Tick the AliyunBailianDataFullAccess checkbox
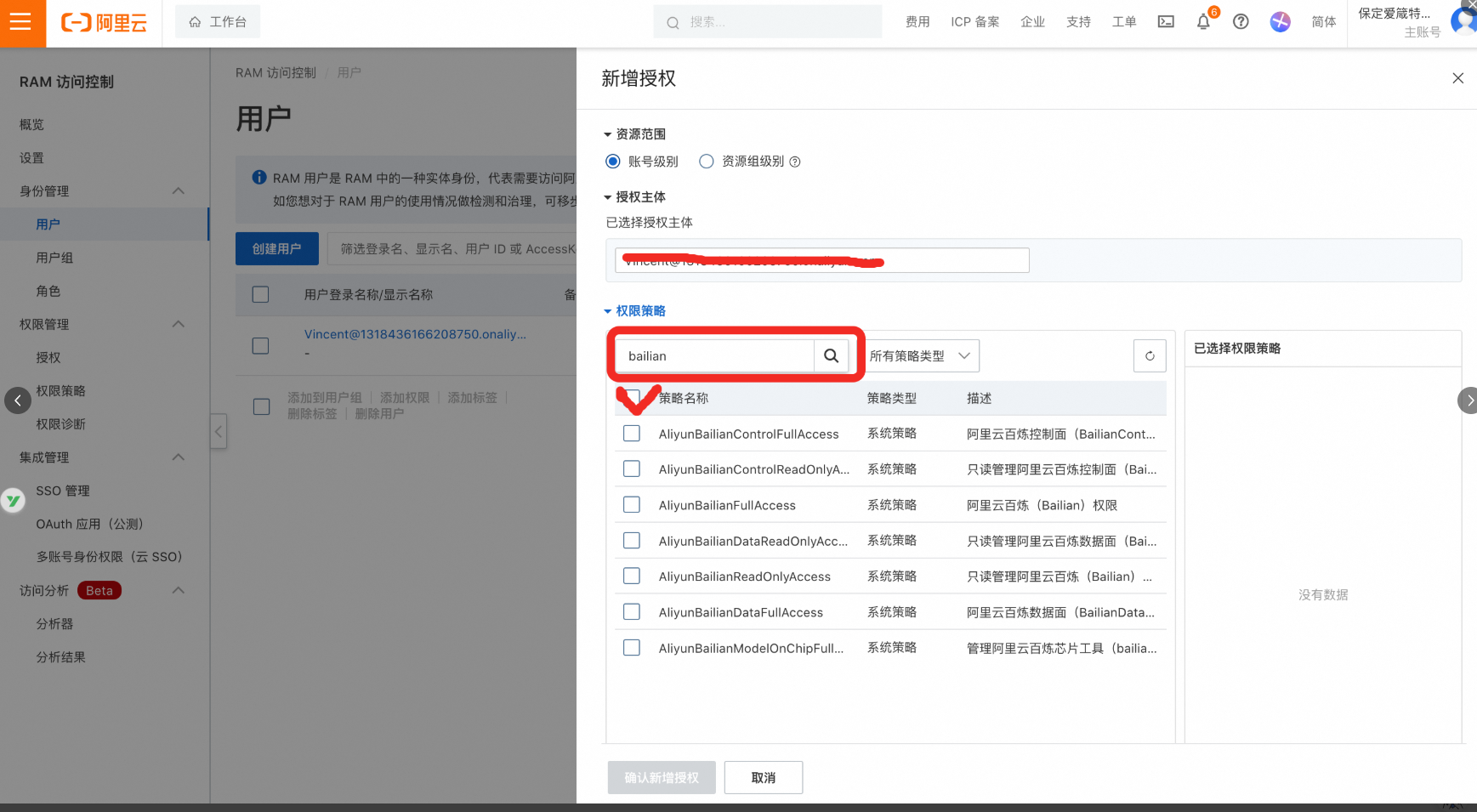 click(x=632, y=612)
